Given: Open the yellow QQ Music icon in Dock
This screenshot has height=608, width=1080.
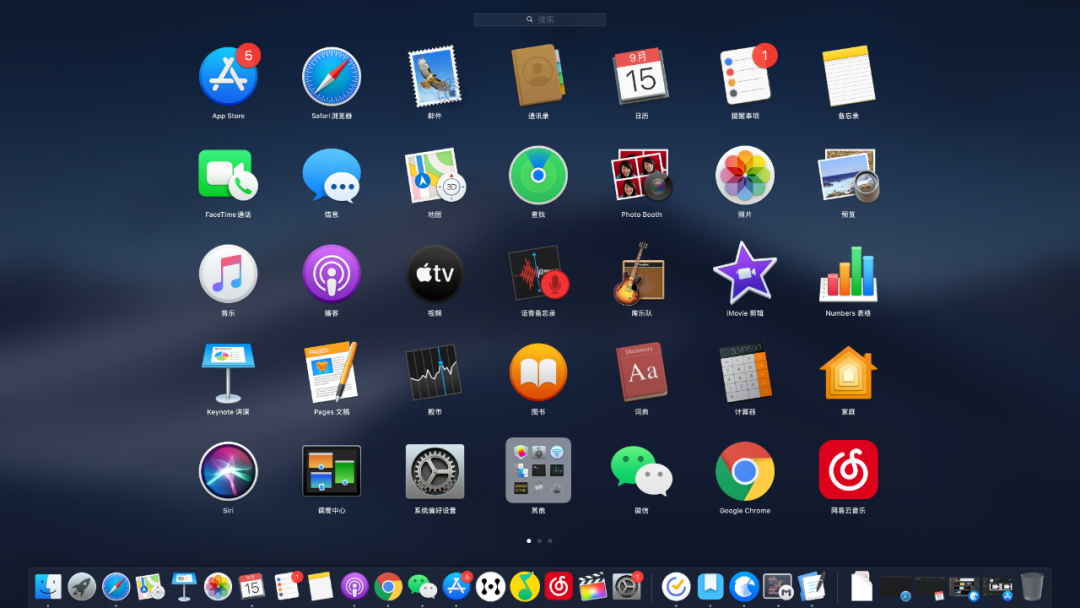Looking at the screenshot, I should 525,587.
